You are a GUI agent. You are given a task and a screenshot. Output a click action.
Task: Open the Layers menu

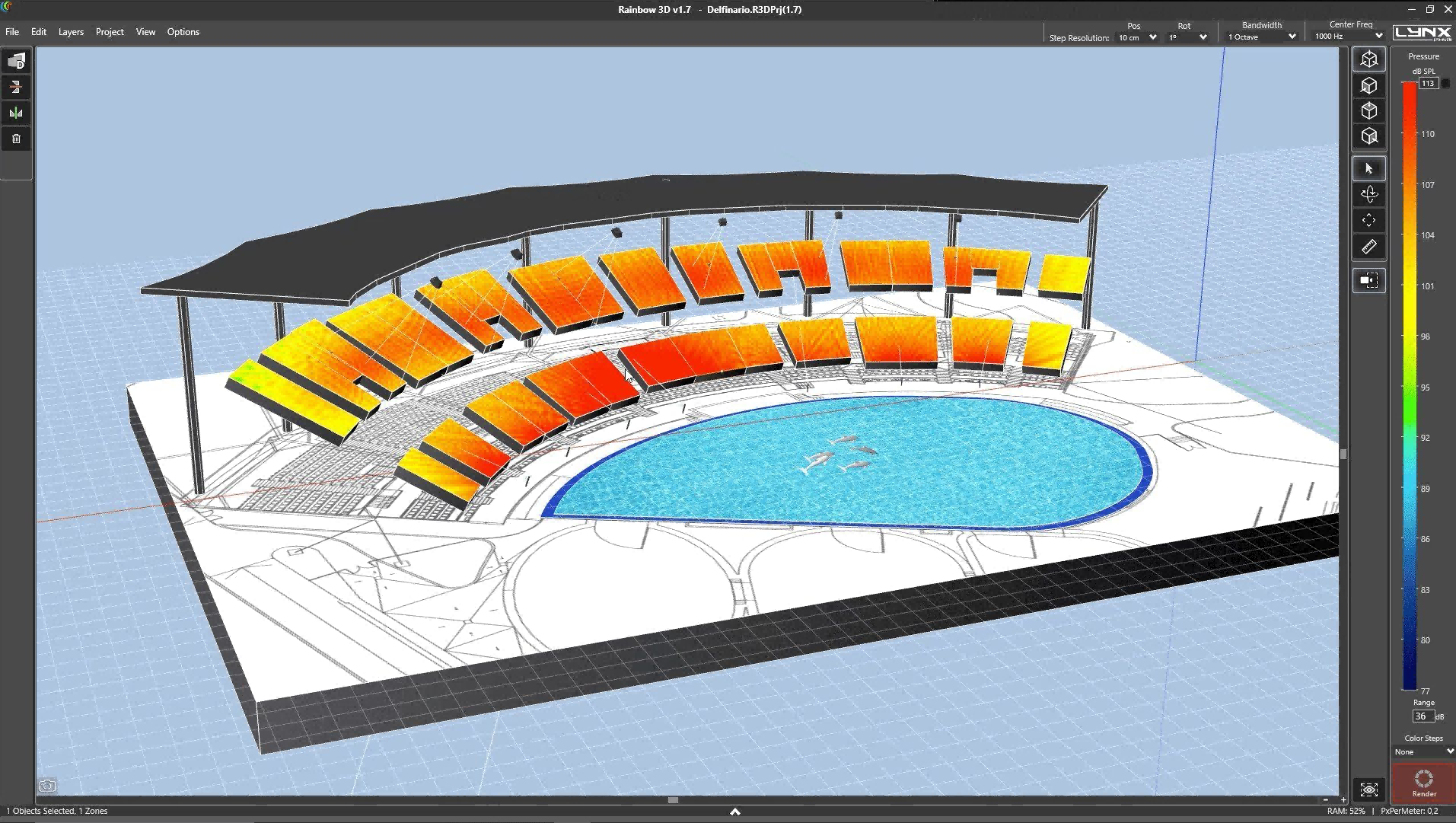(x=71, y=32)
